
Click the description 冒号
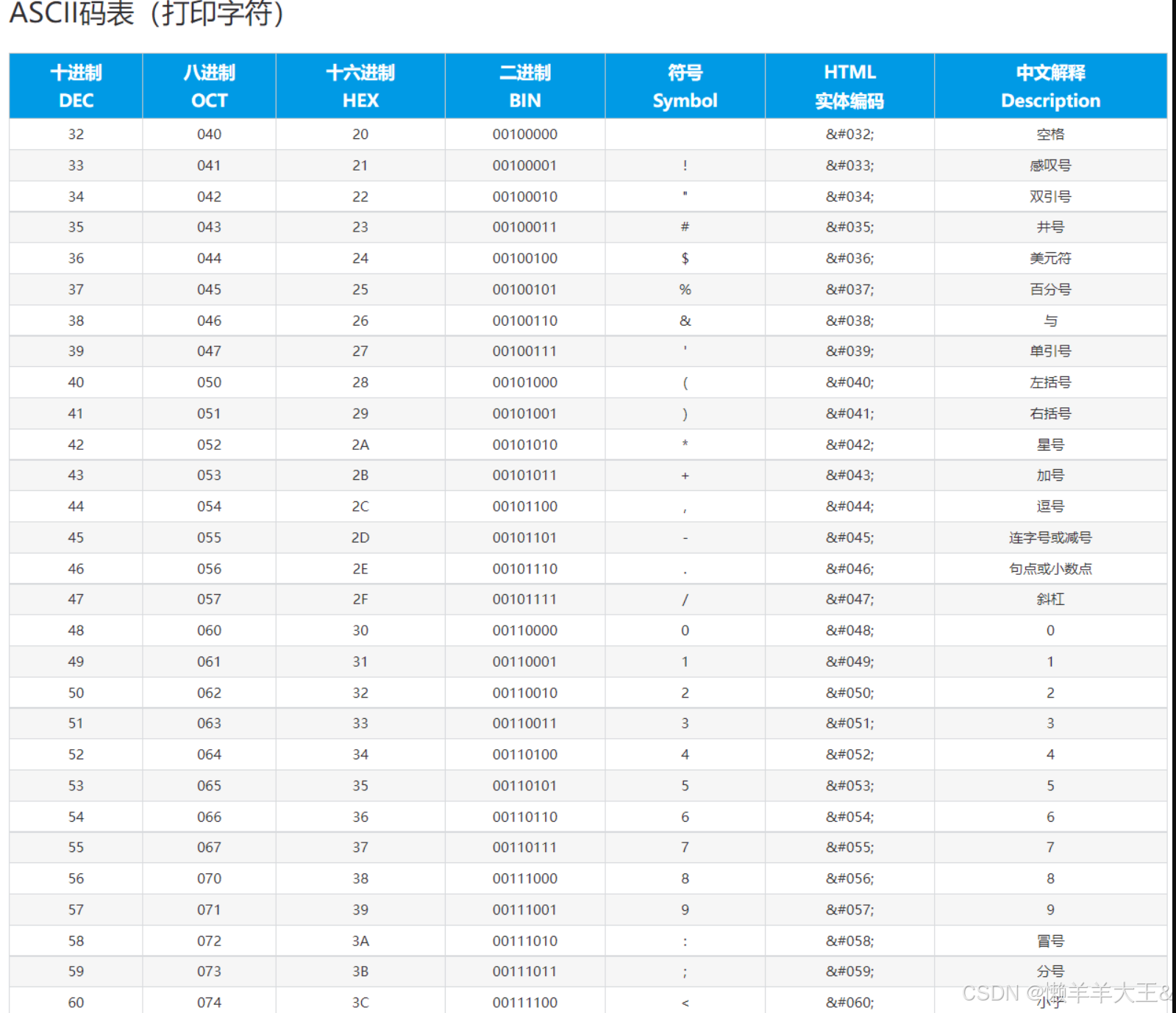(x=1050, y=941)
